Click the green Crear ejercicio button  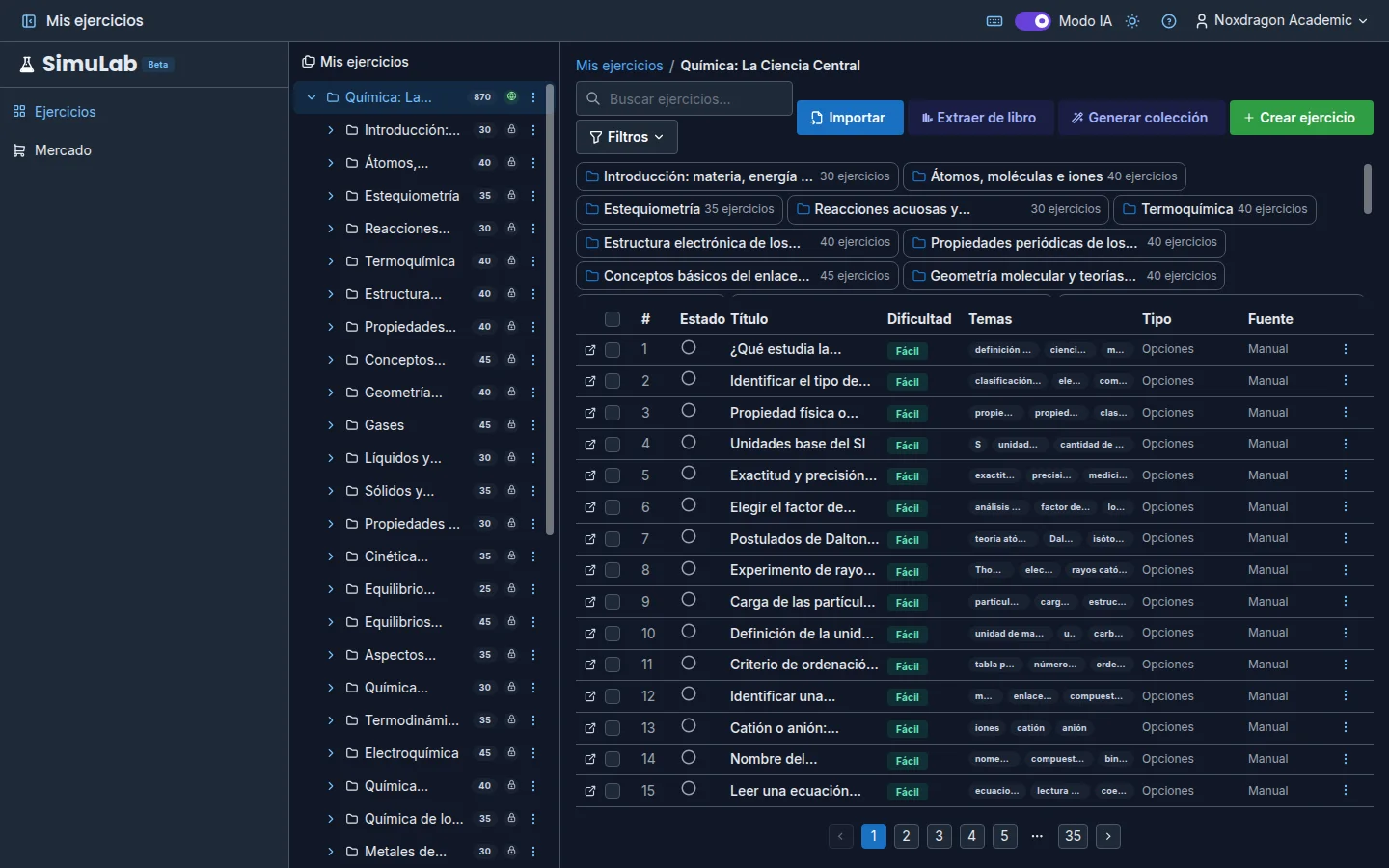click(1301, 118)
